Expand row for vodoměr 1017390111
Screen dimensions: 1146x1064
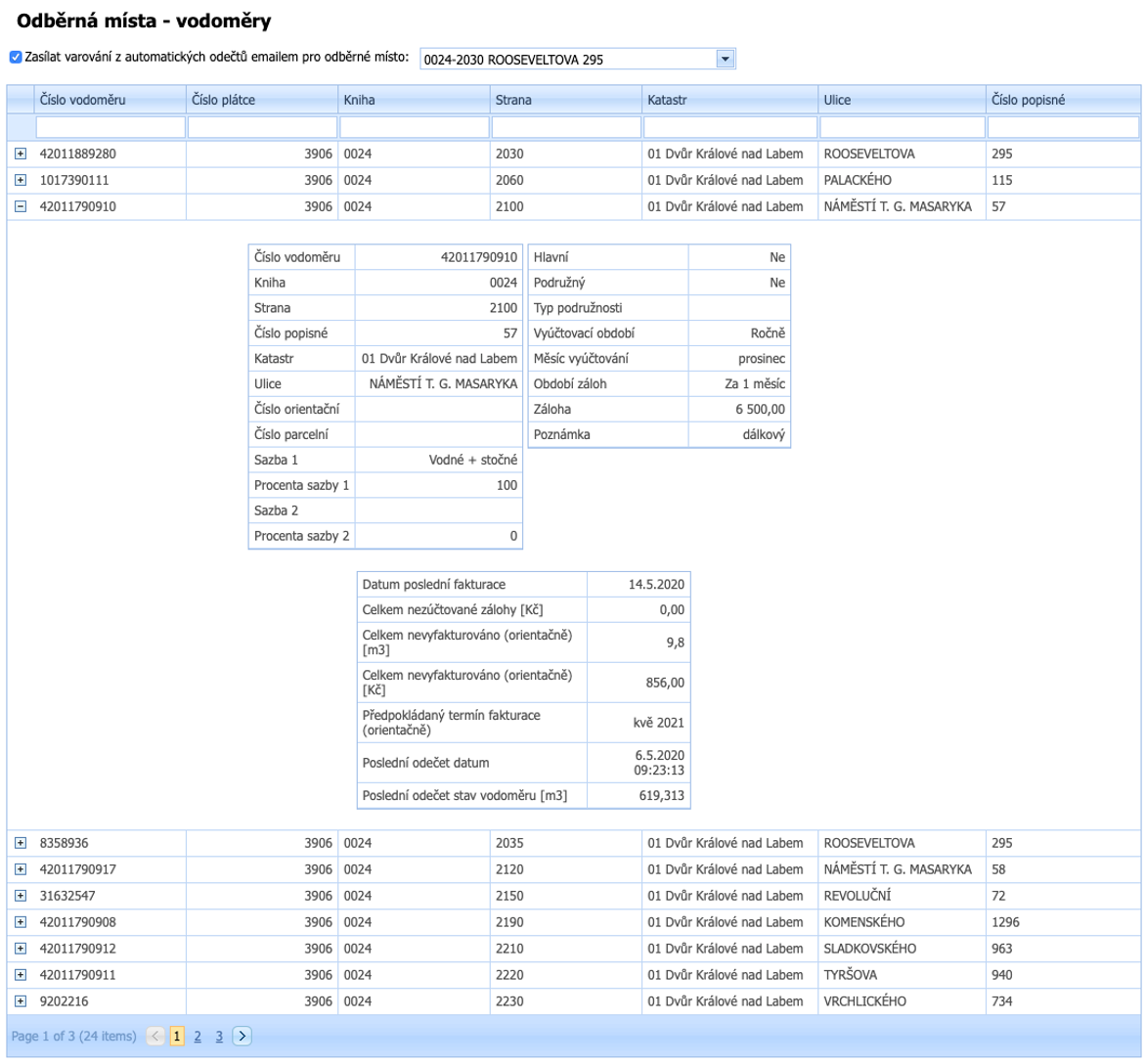coord(20,181)
